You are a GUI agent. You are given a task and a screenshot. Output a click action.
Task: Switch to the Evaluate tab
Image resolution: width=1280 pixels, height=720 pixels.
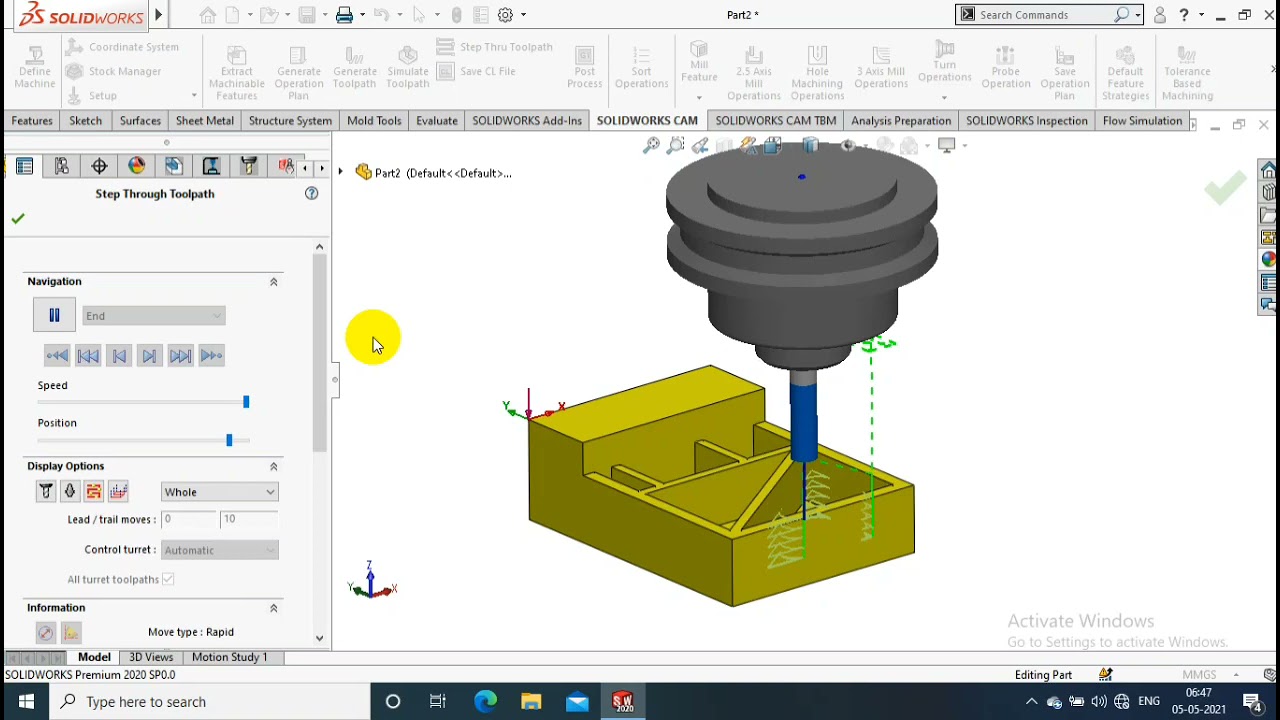coord(437,121)
